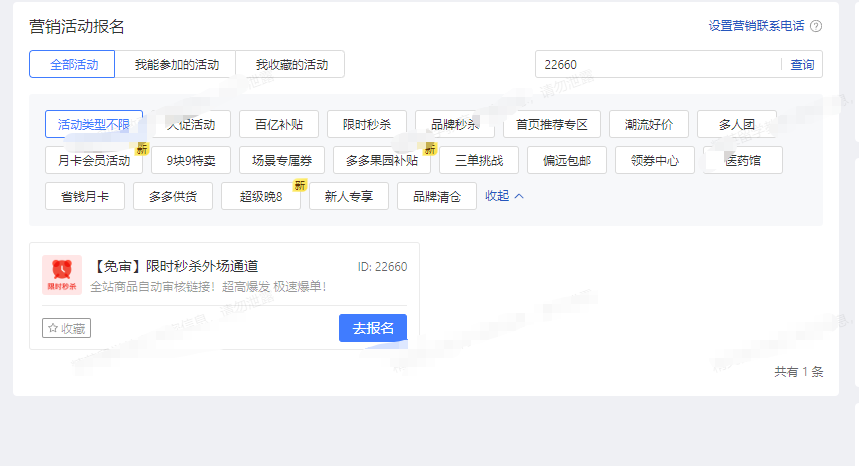
Task: Select 大促活动 filter tag
Action: point(191,124)
